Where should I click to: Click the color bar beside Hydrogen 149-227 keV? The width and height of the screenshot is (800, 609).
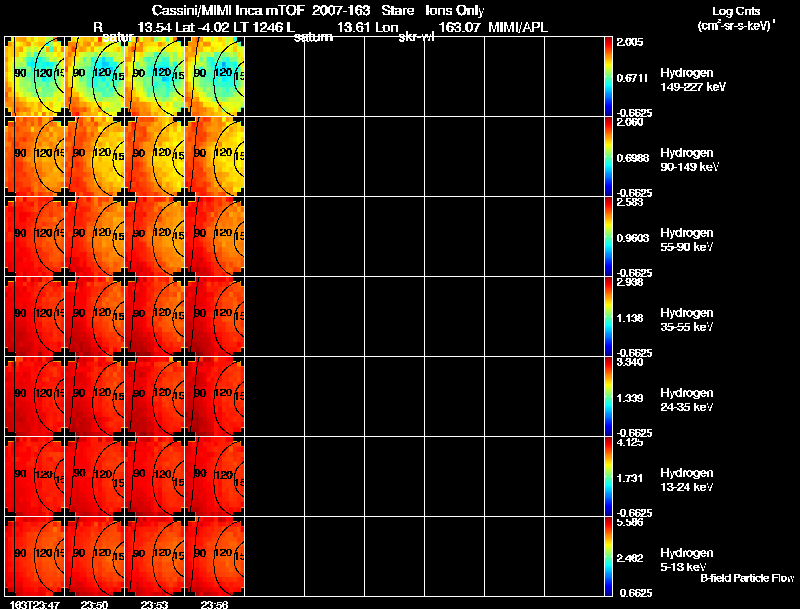point(608,77)
